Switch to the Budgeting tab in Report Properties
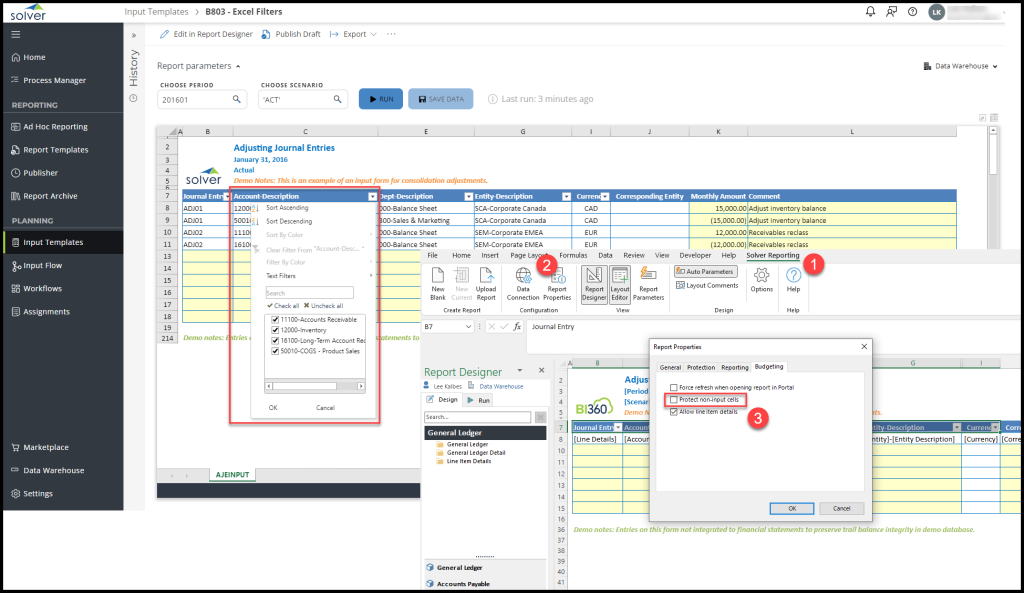 (x=769, y=367)
